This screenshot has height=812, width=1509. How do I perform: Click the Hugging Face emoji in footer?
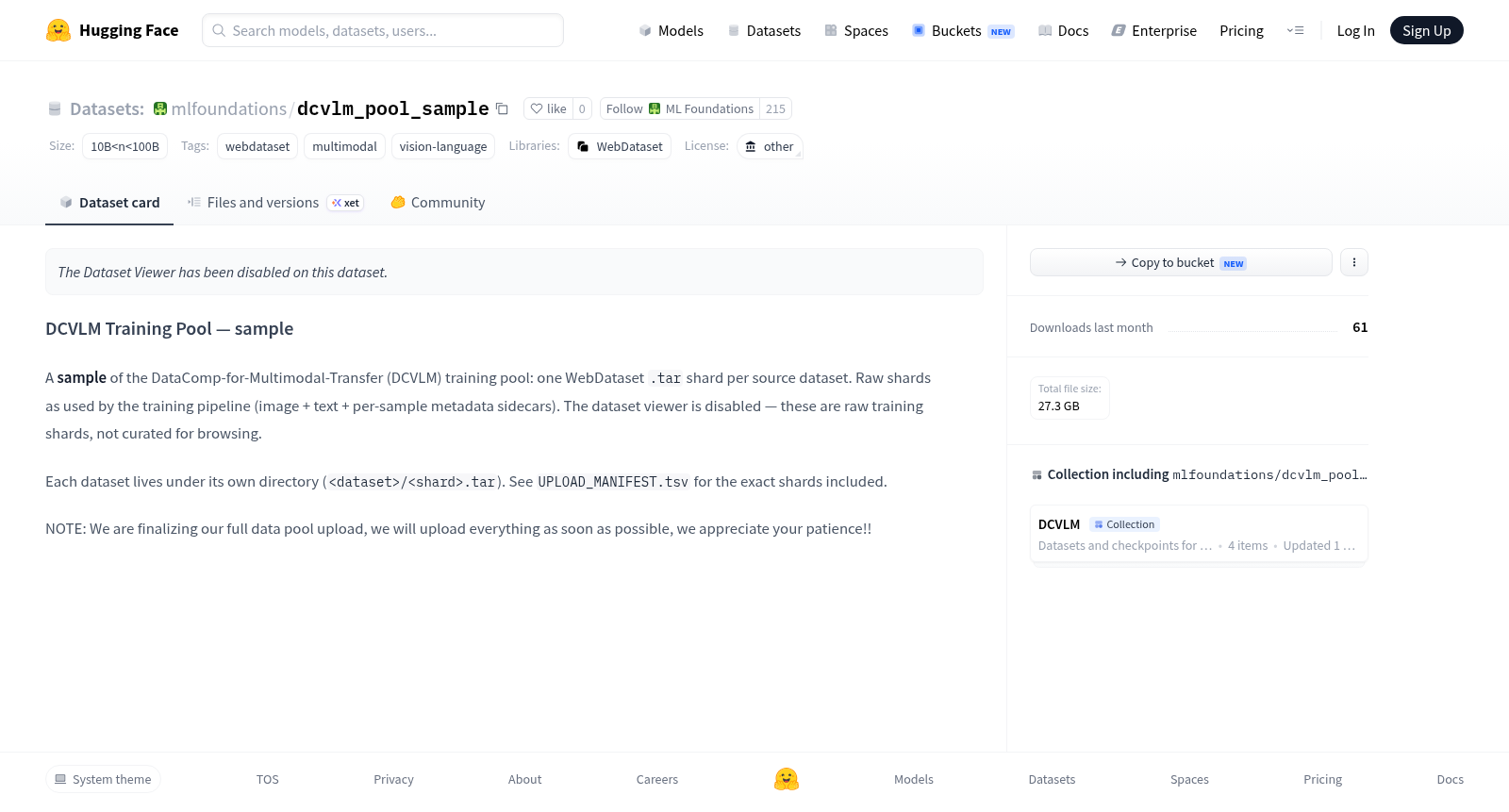[787, 779]
